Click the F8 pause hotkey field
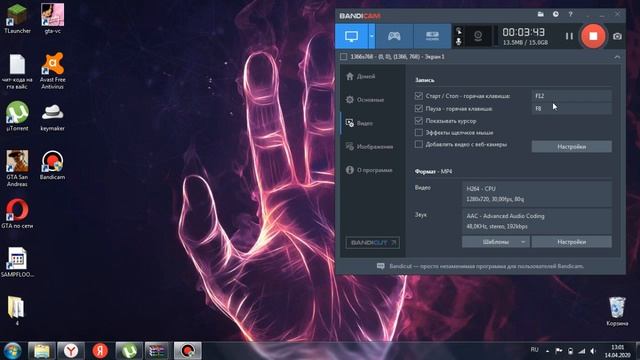Image resolution: width=640 pixels, height=360 pixels. click(571, 109)
